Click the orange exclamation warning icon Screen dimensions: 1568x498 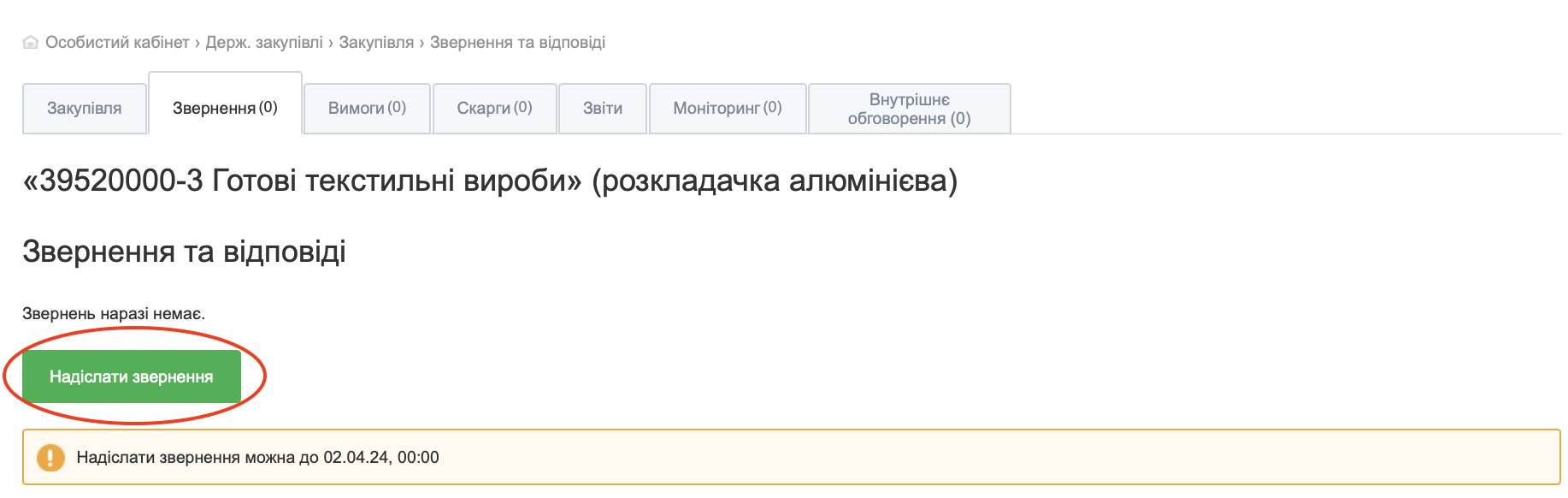point(50,458)
